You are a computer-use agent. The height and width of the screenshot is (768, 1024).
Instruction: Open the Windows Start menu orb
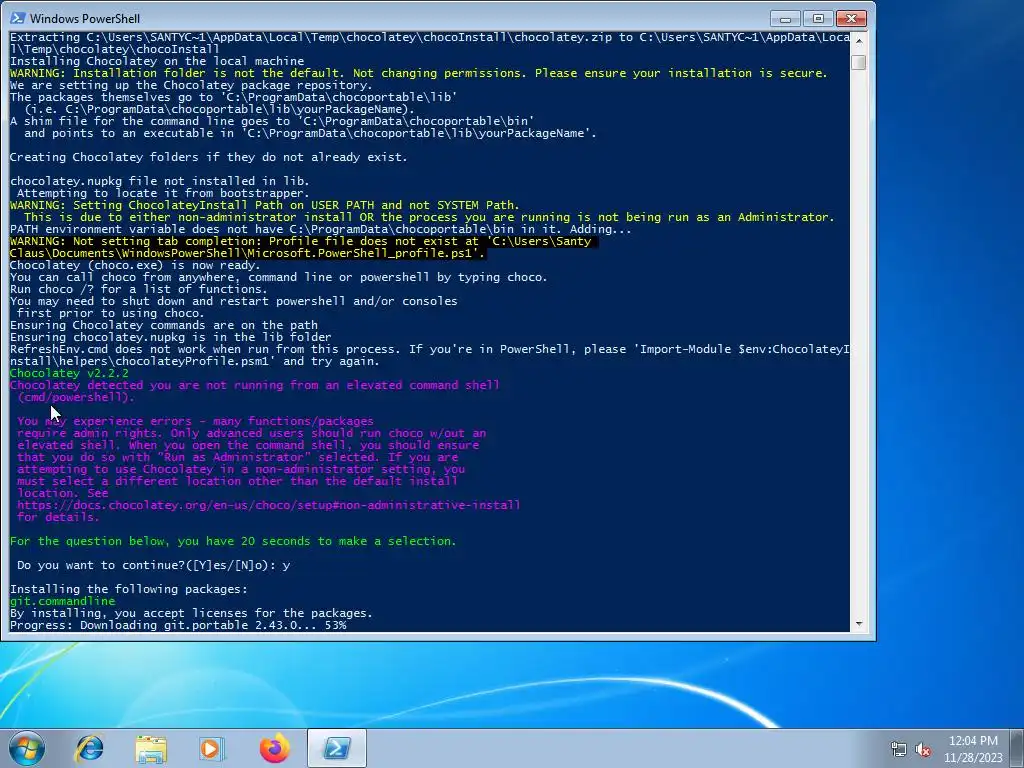27,748
